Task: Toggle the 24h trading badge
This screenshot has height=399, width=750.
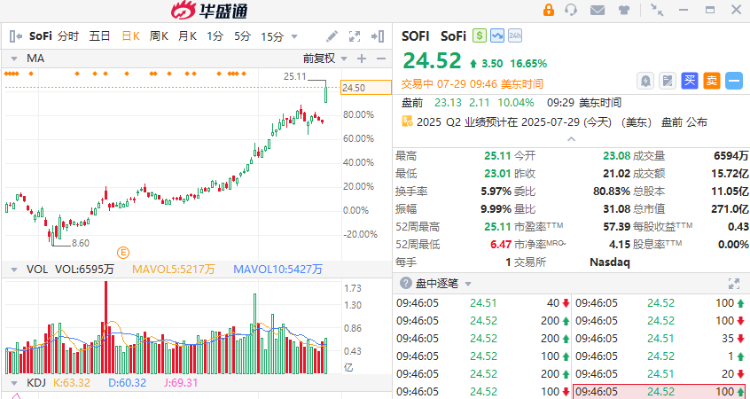Action: pos(515,35)
